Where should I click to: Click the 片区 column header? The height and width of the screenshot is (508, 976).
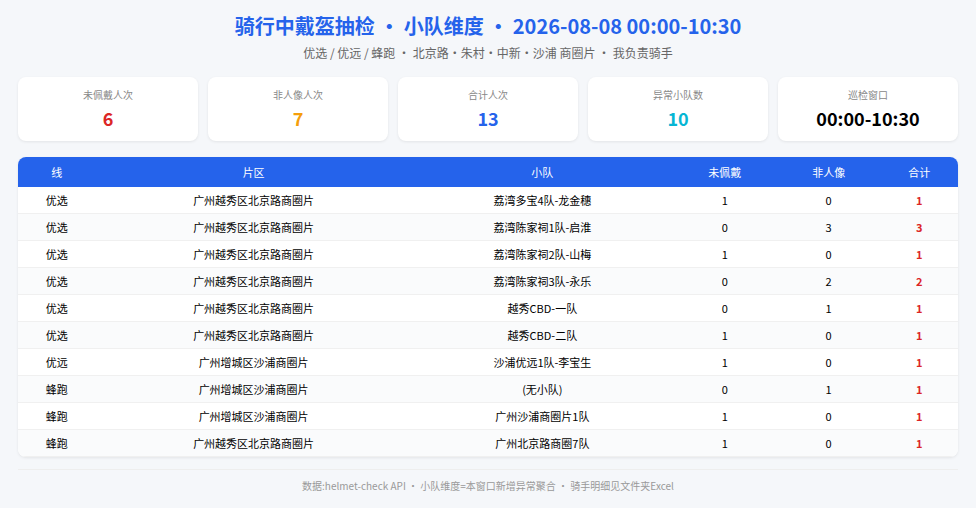(x=253, y=173)
